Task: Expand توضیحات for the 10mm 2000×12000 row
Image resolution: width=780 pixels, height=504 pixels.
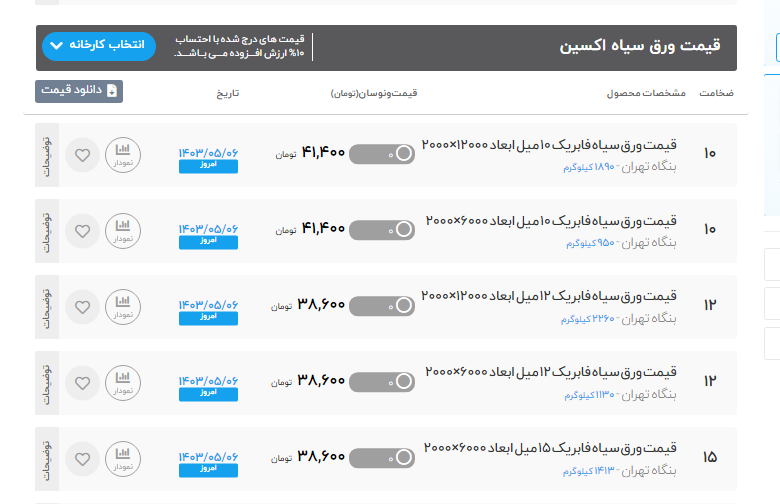Action: coord(46,155)
